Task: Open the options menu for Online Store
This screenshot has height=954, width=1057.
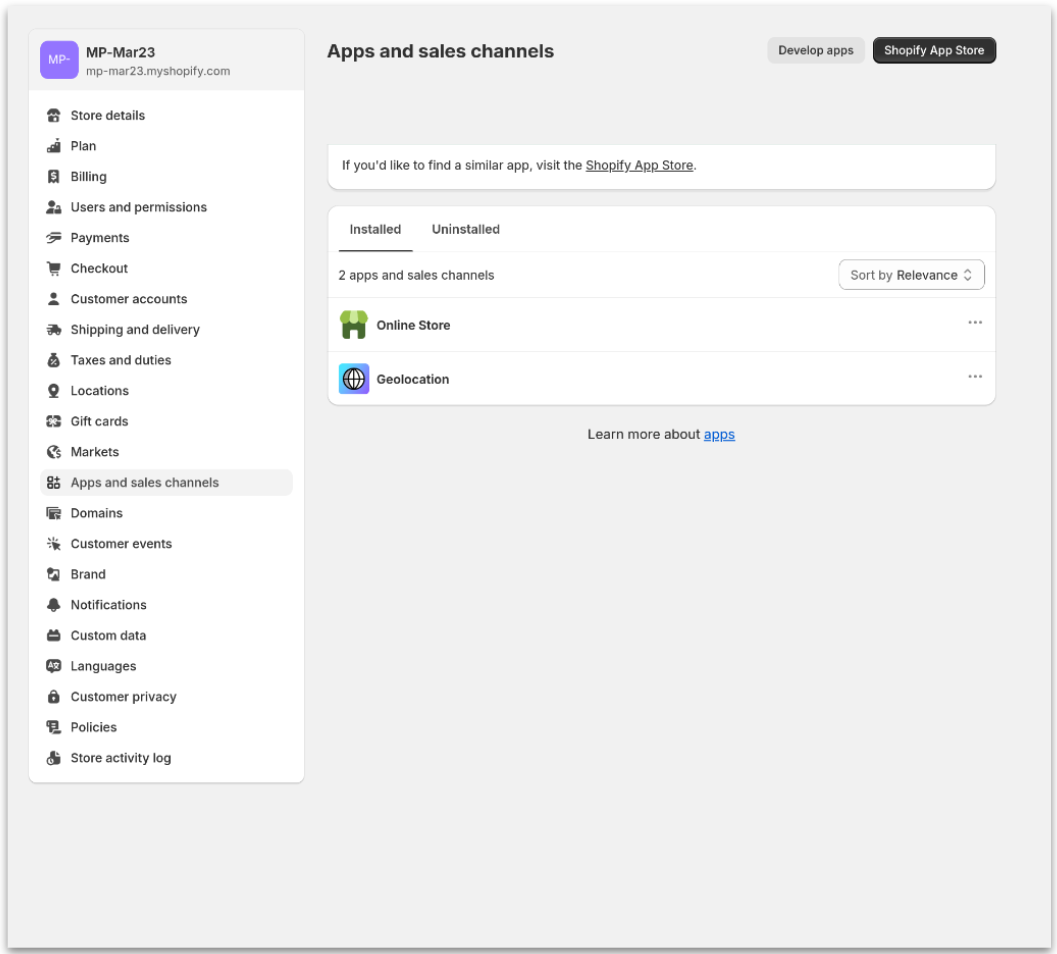Action: point(975,323)
